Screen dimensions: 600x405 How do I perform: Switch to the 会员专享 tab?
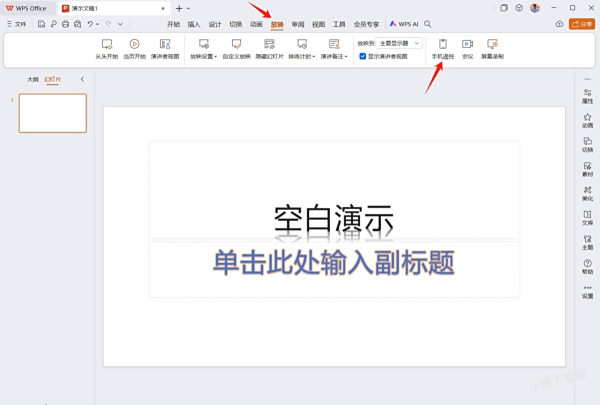click(366, 24)
